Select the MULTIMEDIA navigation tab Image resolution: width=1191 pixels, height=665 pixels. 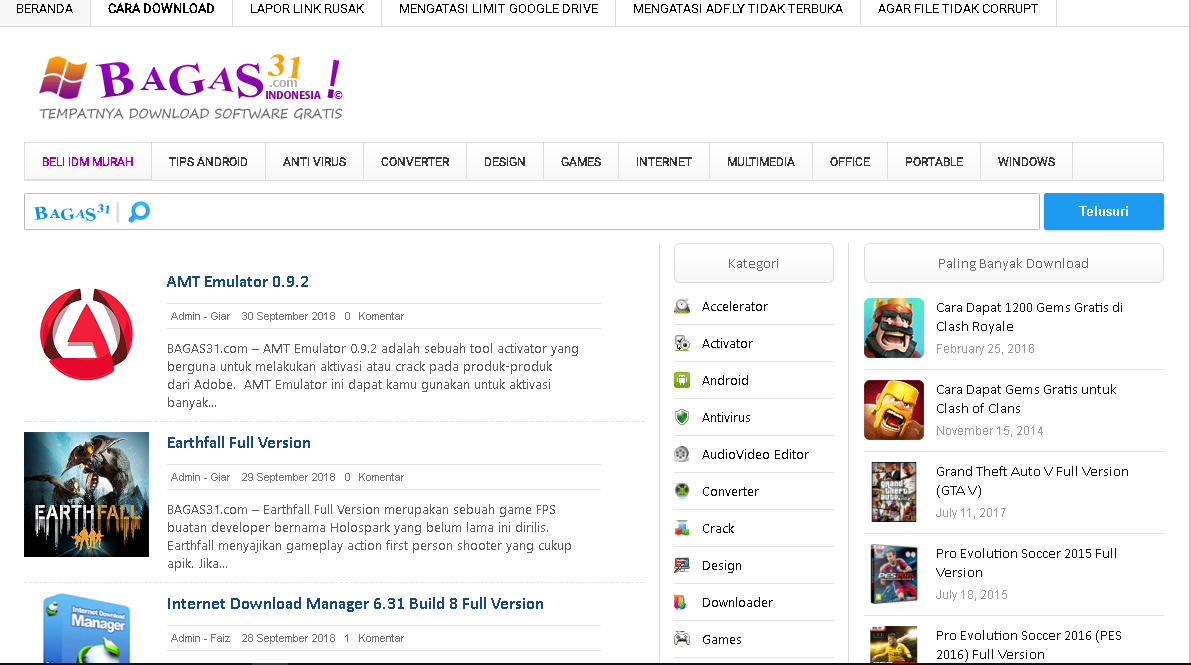(x=760, y=162)
